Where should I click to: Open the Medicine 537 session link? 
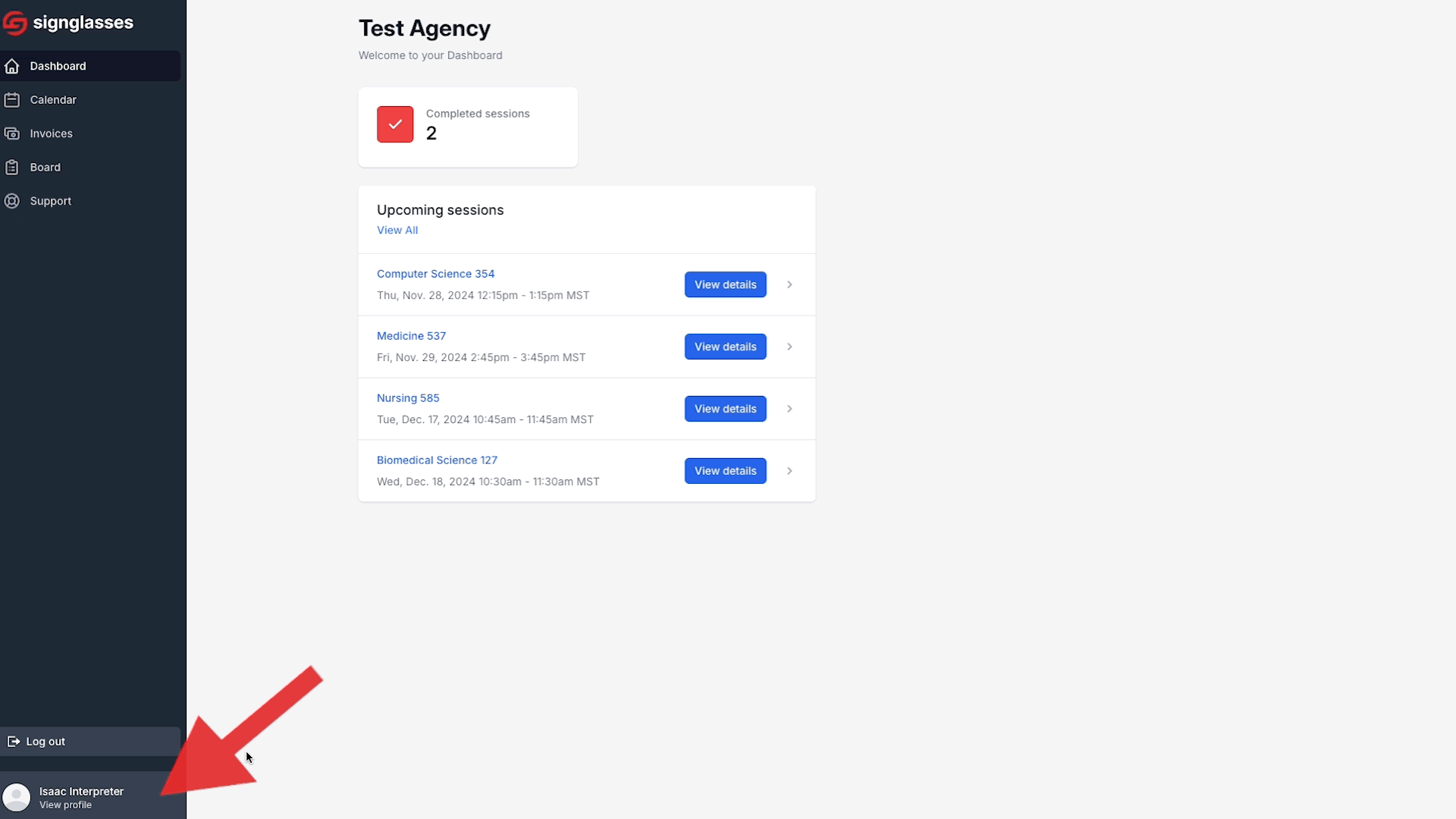pos(411,336)
